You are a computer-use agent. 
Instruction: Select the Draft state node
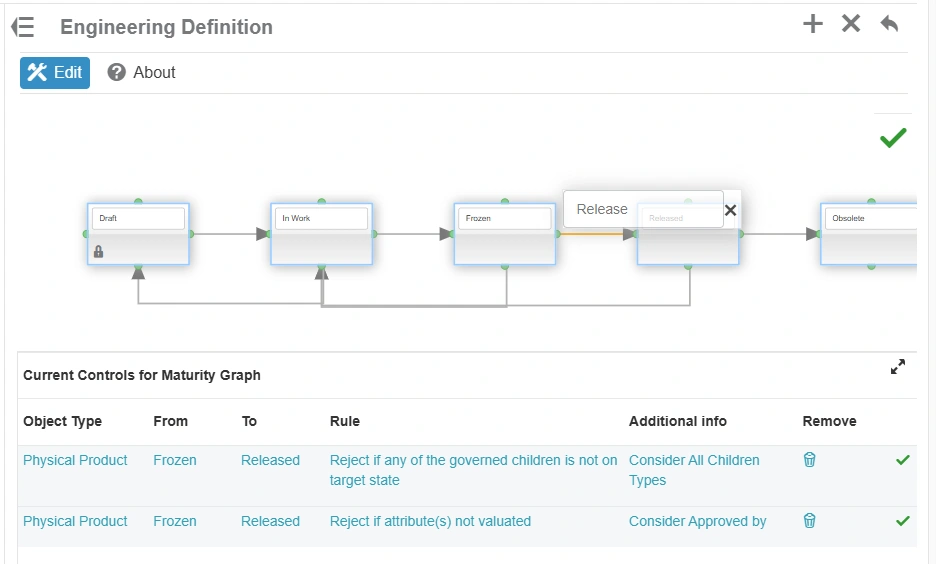[138, 245]
